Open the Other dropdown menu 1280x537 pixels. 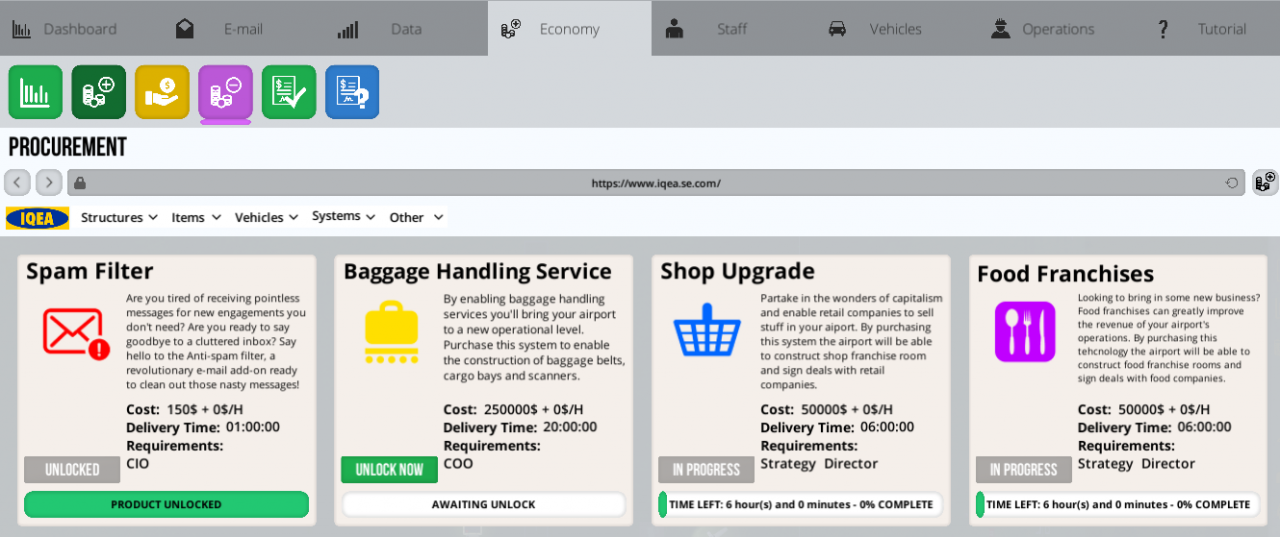(x=416, y=217)
